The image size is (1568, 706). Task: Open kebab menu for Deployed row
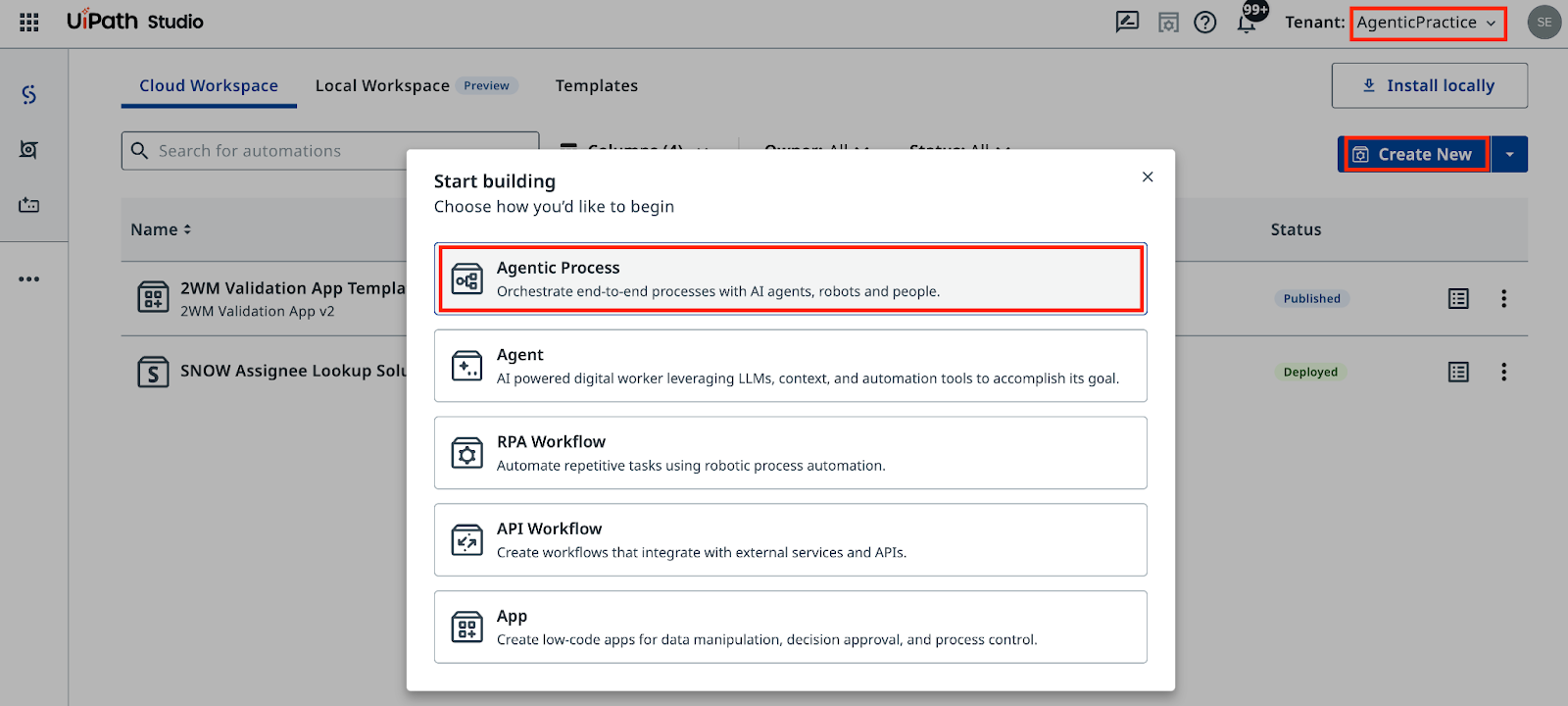tap(1503, 372)
